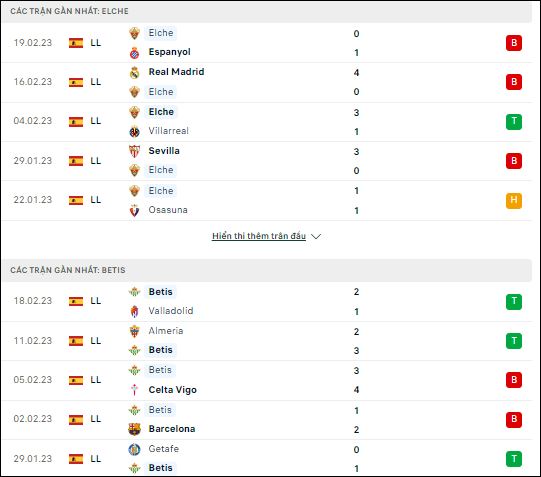
Task: Click the Almeria club crest icon
Action: 134,331
